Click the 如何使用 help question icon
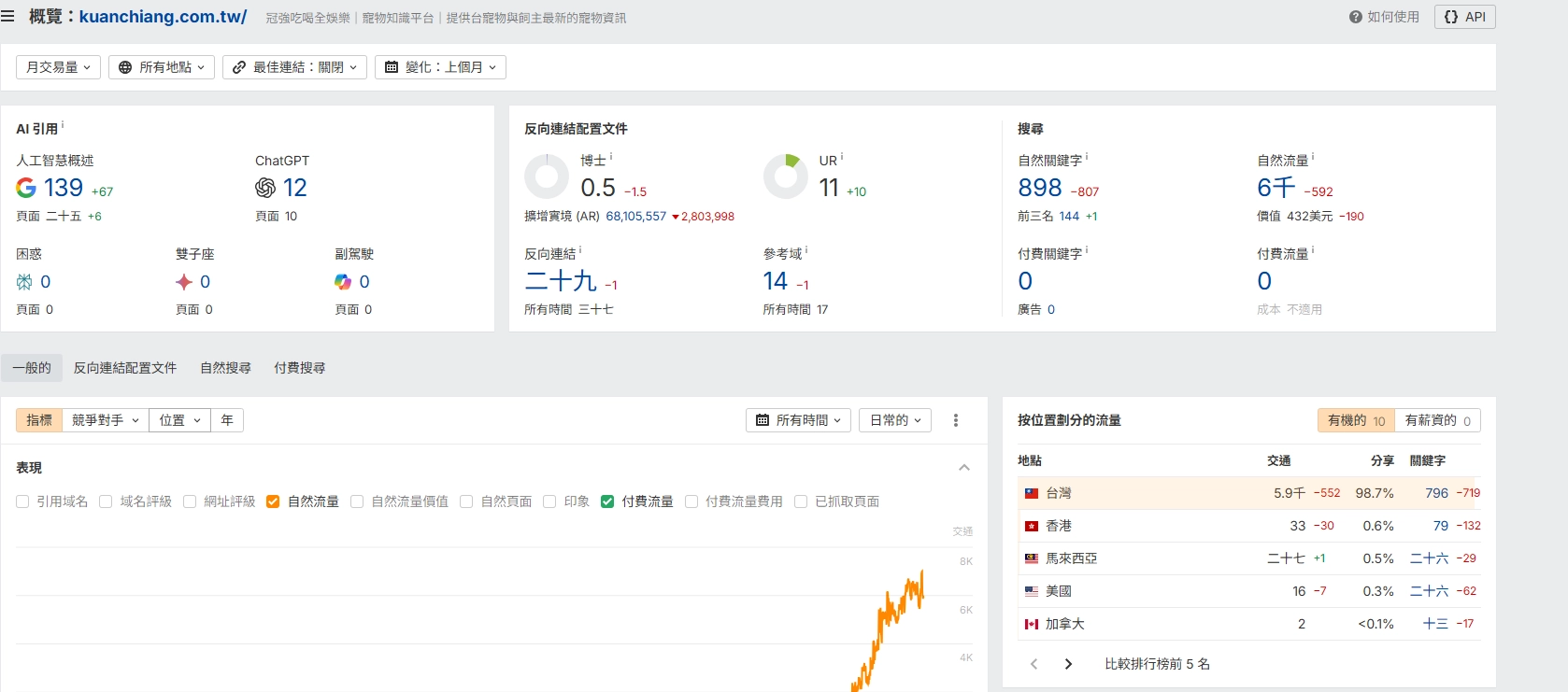This screenshot has width=1568, height=692. coord(1355,17)
